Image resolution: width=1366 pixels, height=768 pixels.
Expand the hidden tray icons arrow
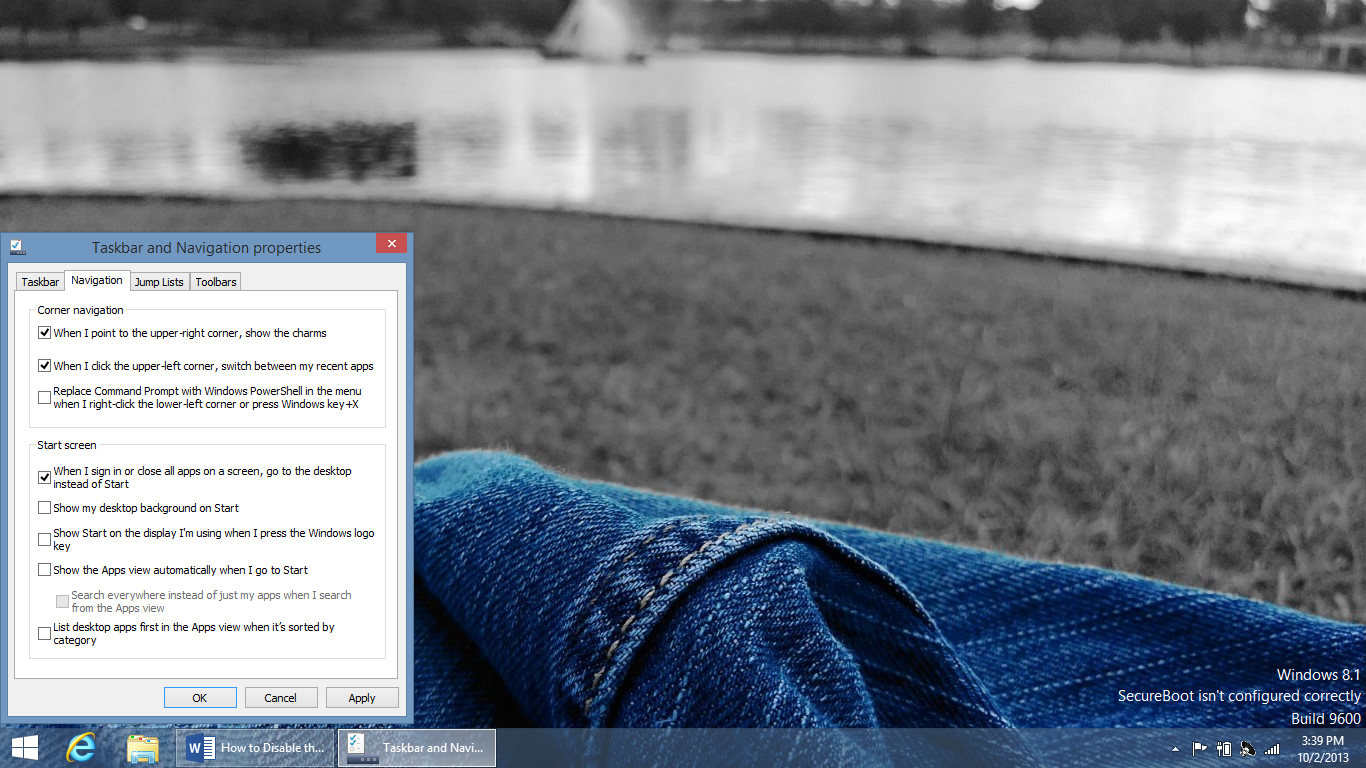pos(1175,748)
